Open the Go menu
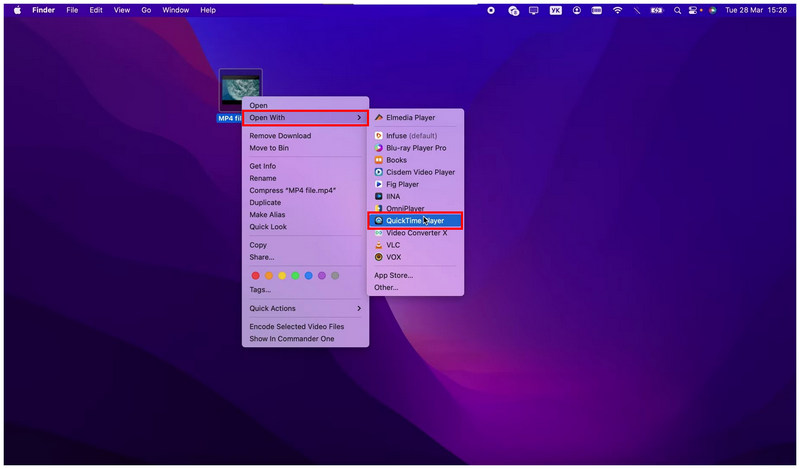Screen dimensions: 800x469 pos(146,10)
